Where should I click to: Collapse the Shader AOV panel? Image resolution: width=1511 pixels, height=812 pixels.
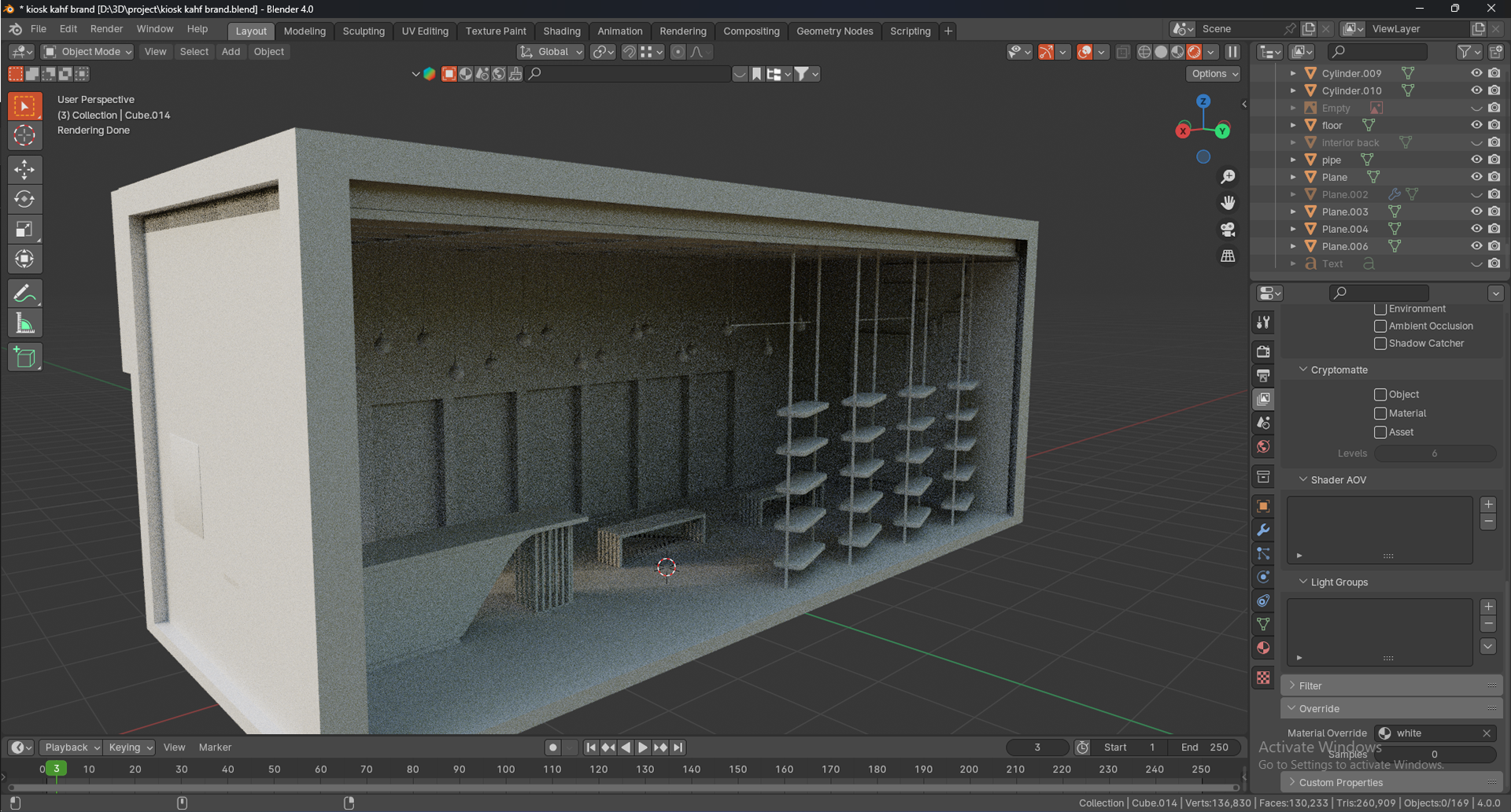point(1303,480)
